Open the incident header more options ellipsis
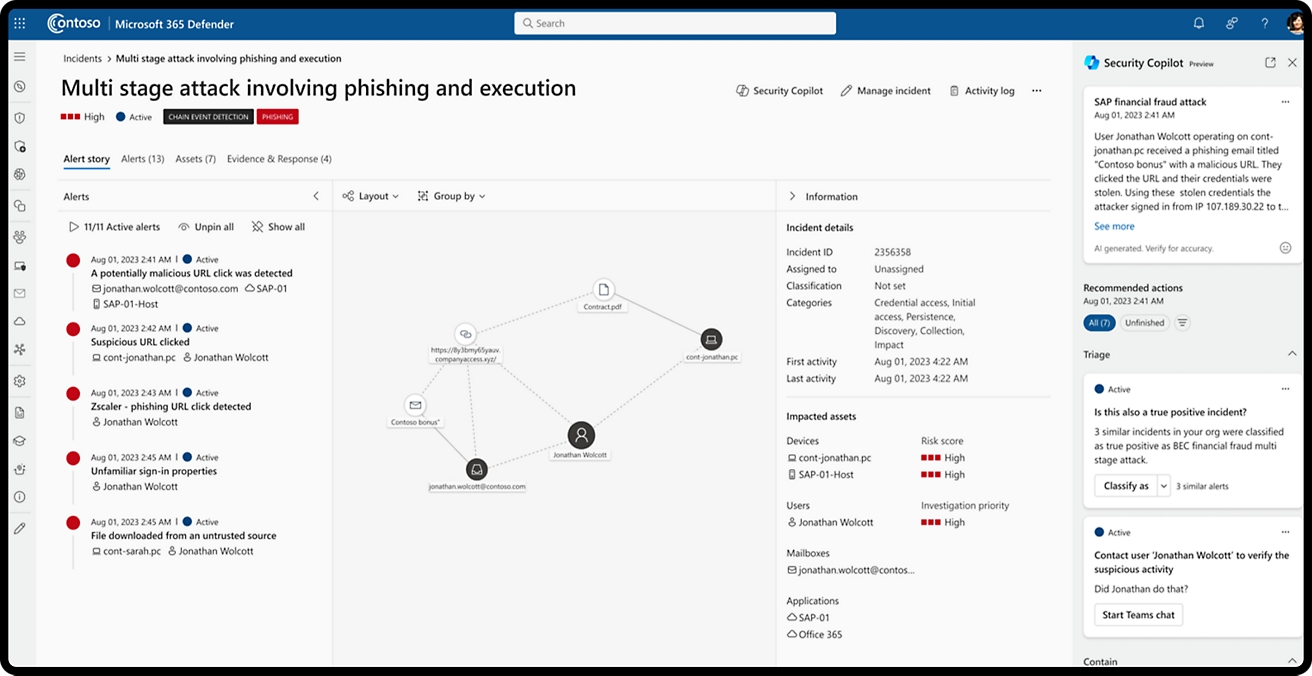1312x676 pixels. [x=1036, y=90]
